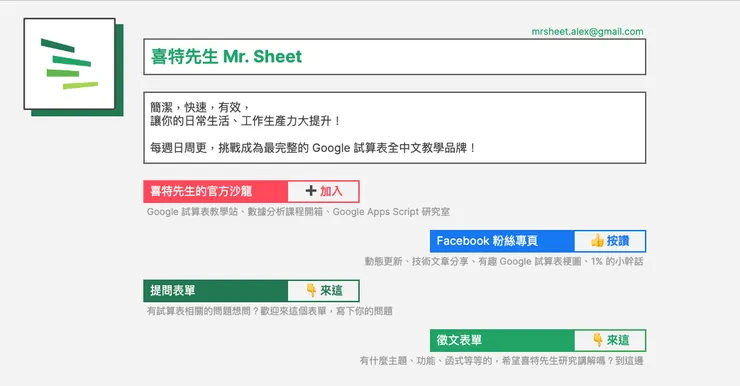Click the dark green 提問表單 label
Image resolution: width=740 pixels, height=386 pixels.
pyautogui.click(x=216, y=291)
